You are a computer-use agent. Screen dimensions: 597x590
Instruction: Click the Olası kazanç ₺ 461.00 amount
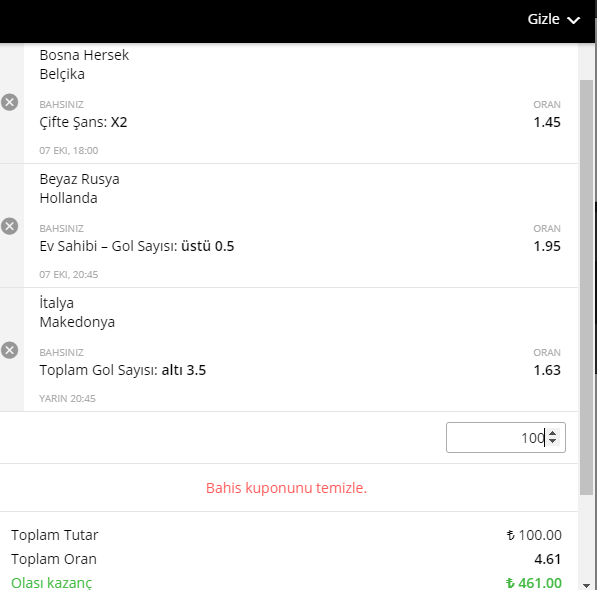(533, 583)
